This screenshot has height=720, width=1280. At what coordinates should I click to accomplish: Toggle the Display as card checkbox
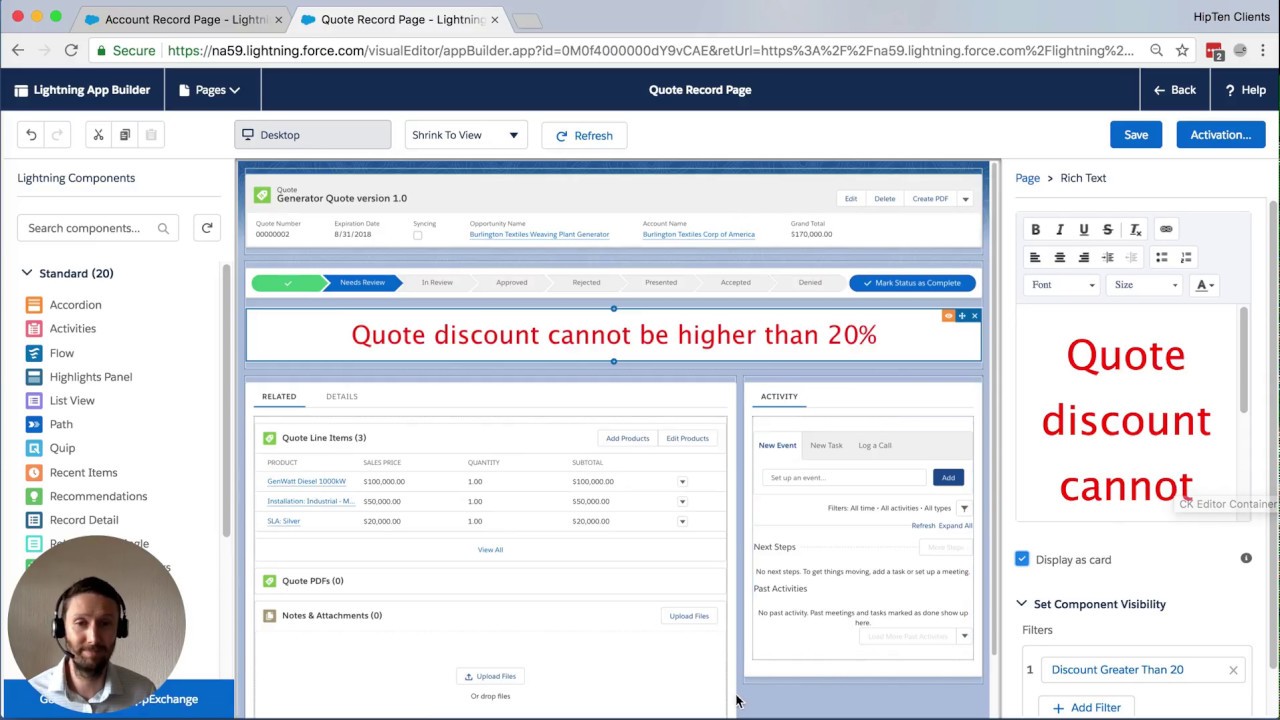tap(1022, 559)
